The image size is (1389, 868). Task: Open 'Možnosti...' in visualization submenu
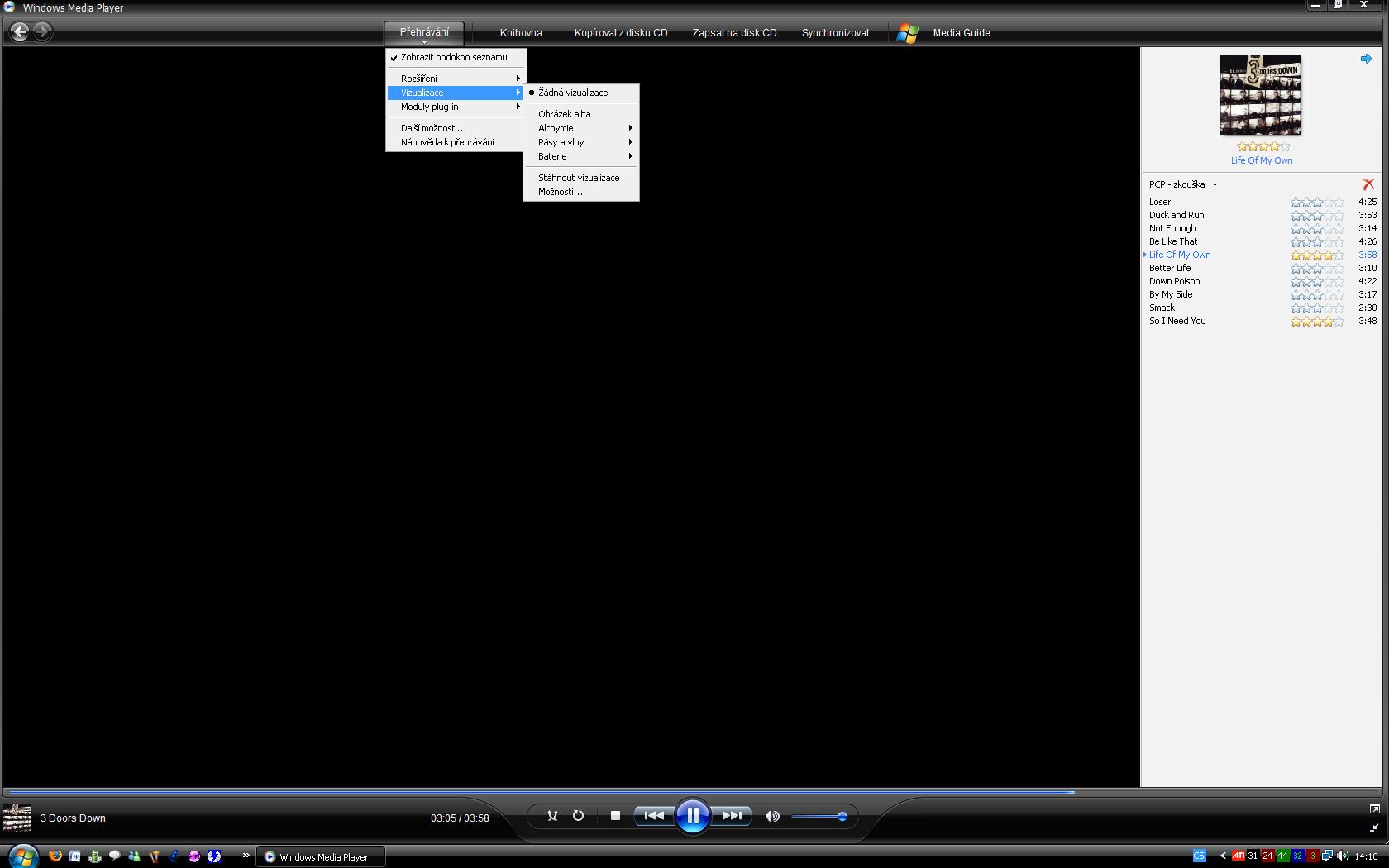point(581,192)
